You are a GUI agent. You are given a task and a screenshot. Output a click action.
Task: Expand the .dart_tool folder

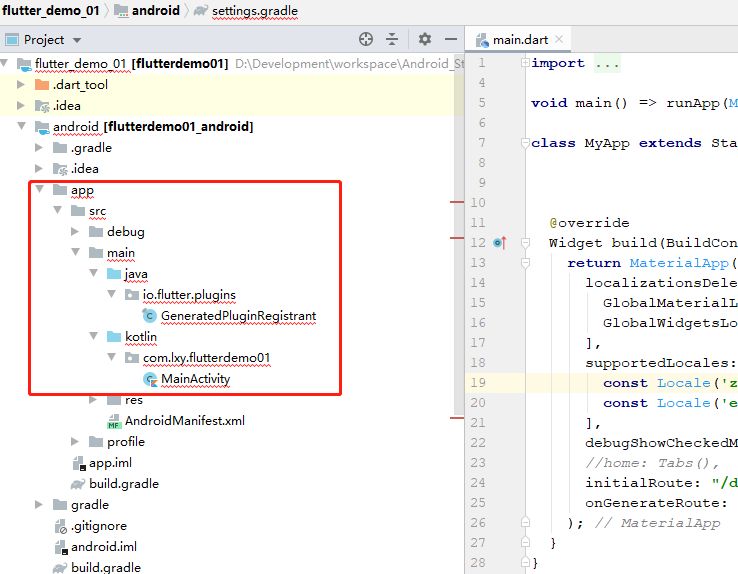[21, 84]
